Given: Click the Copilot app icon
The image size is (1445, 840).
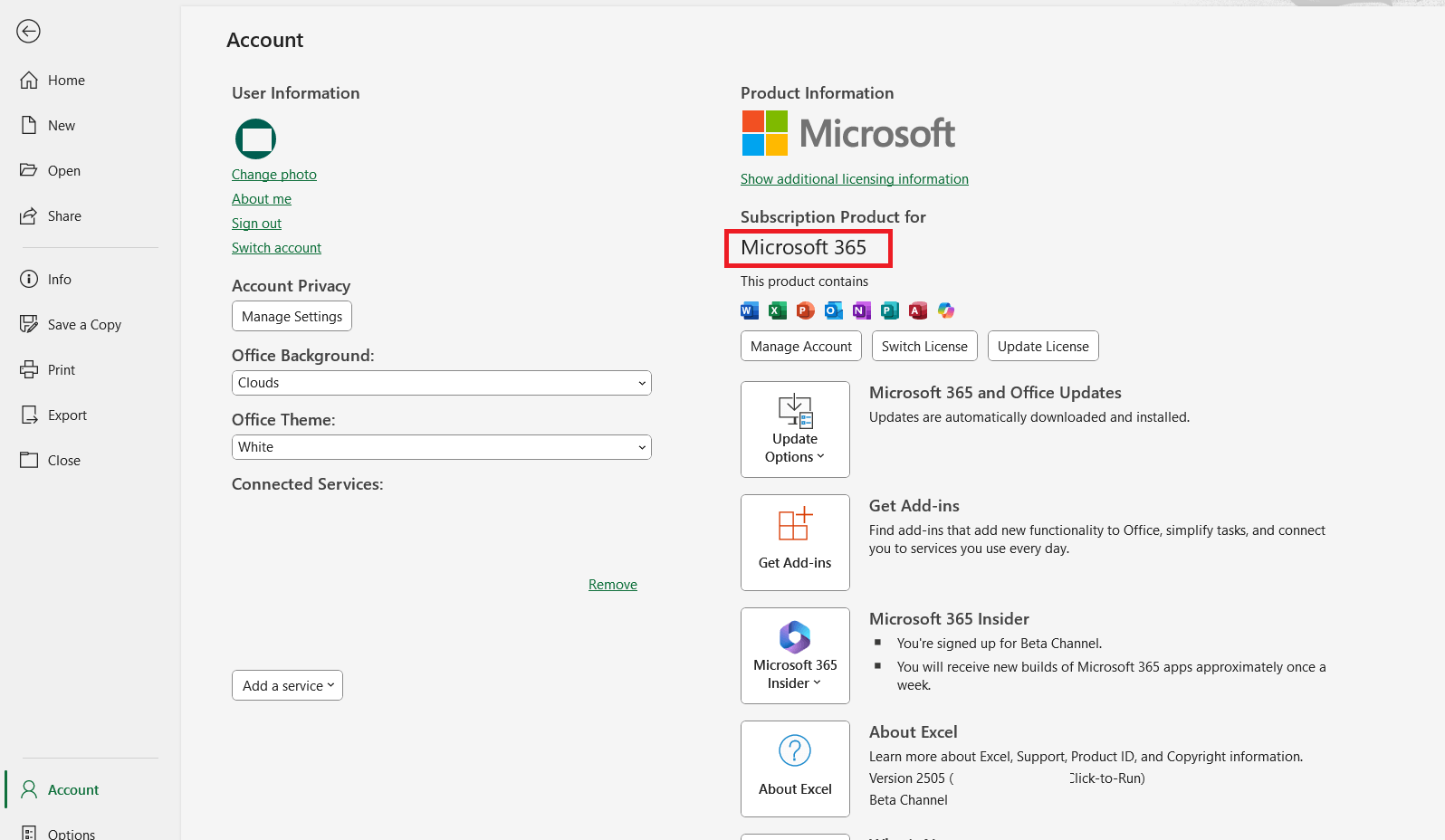Looking at the screenshot, I should [946, 310].
